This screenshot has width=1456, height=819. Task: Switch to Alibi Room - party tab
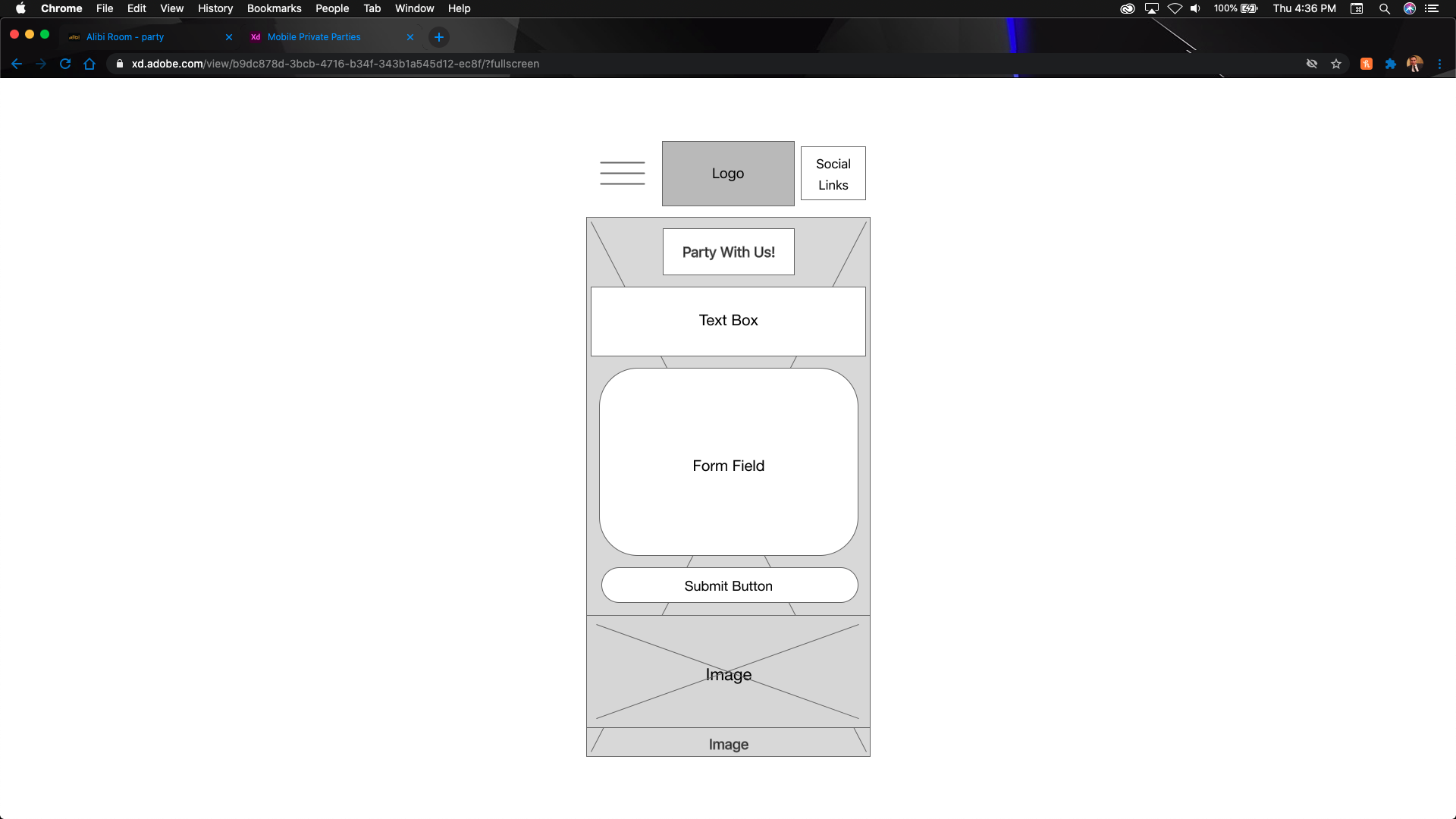(x=125, y=37)
